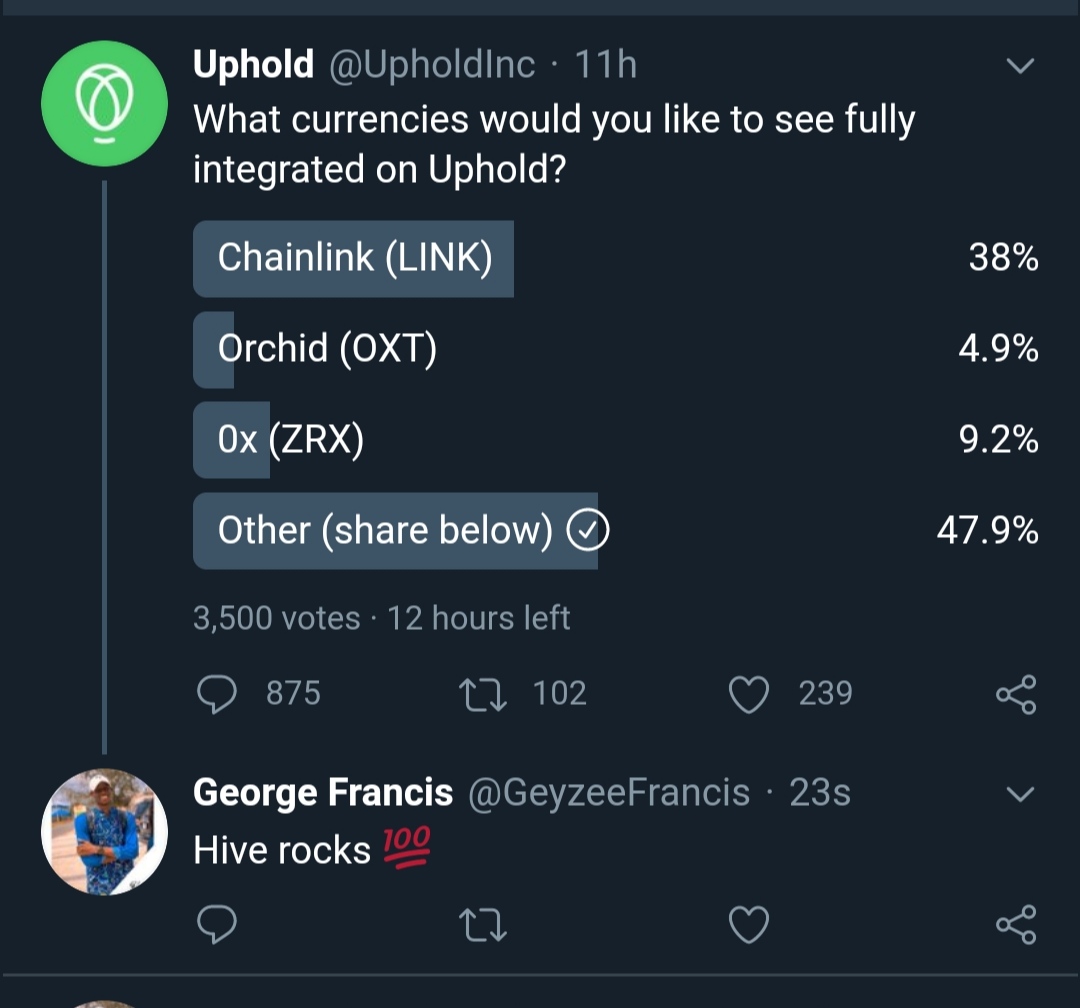Viewport: 1080px width, 1008px height.
Task: Retweet George Francis's Hive rocks tweet
Action: 483,925
